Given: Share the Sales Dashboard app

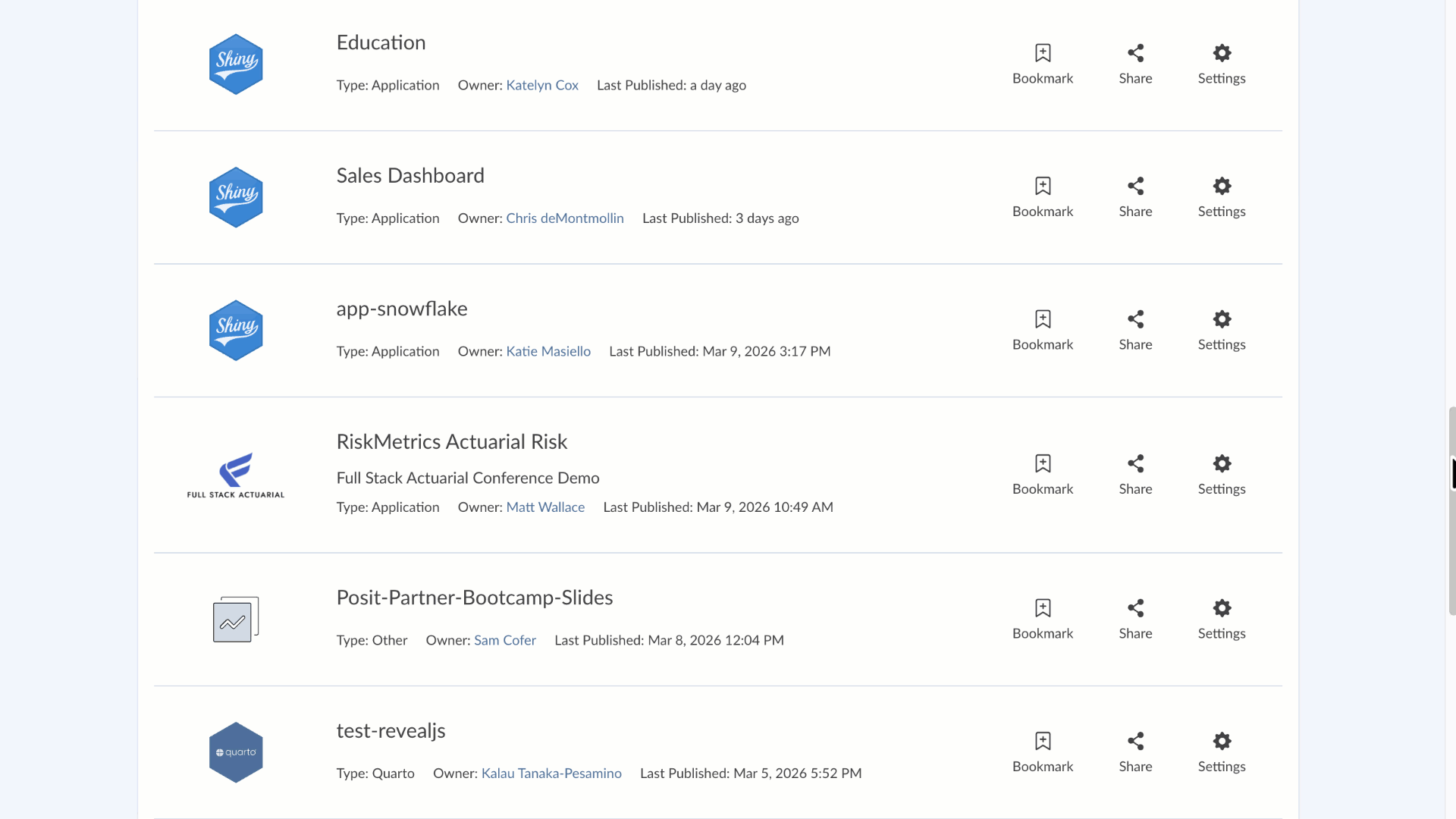Looking at the screenshot, I should coord(1135,187).
